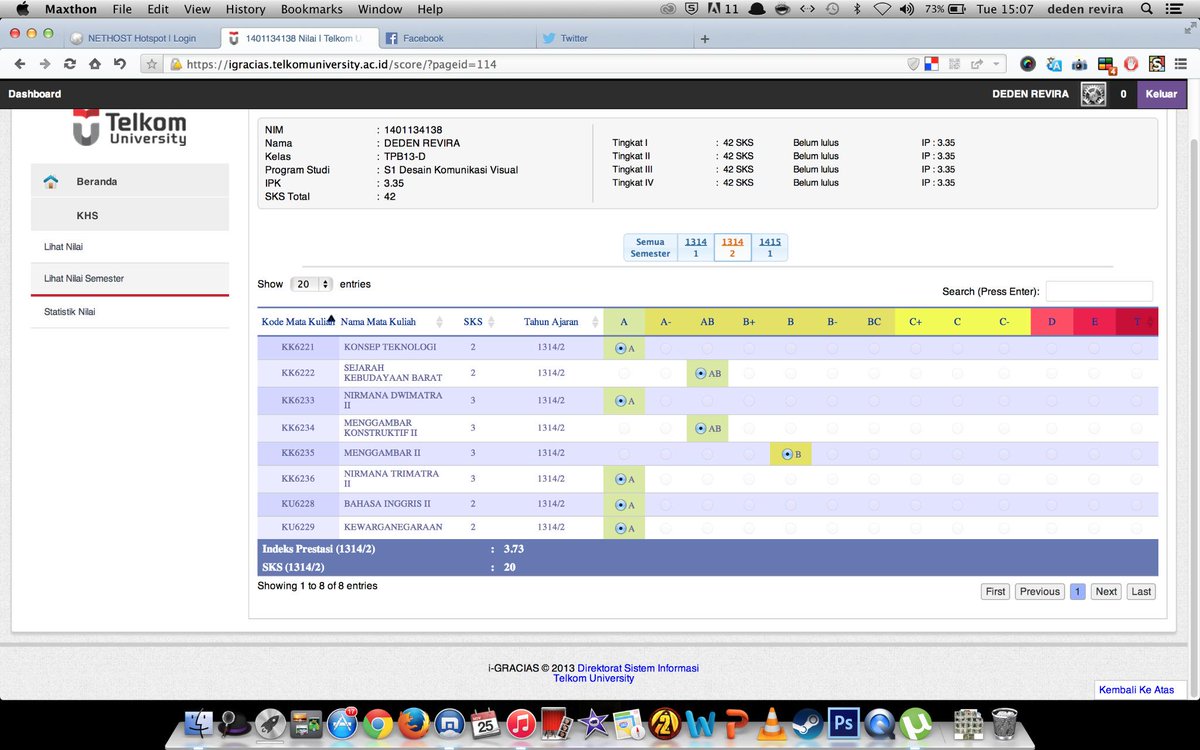Open Direktorat Sistem Informasi footer link

point(638,668)
